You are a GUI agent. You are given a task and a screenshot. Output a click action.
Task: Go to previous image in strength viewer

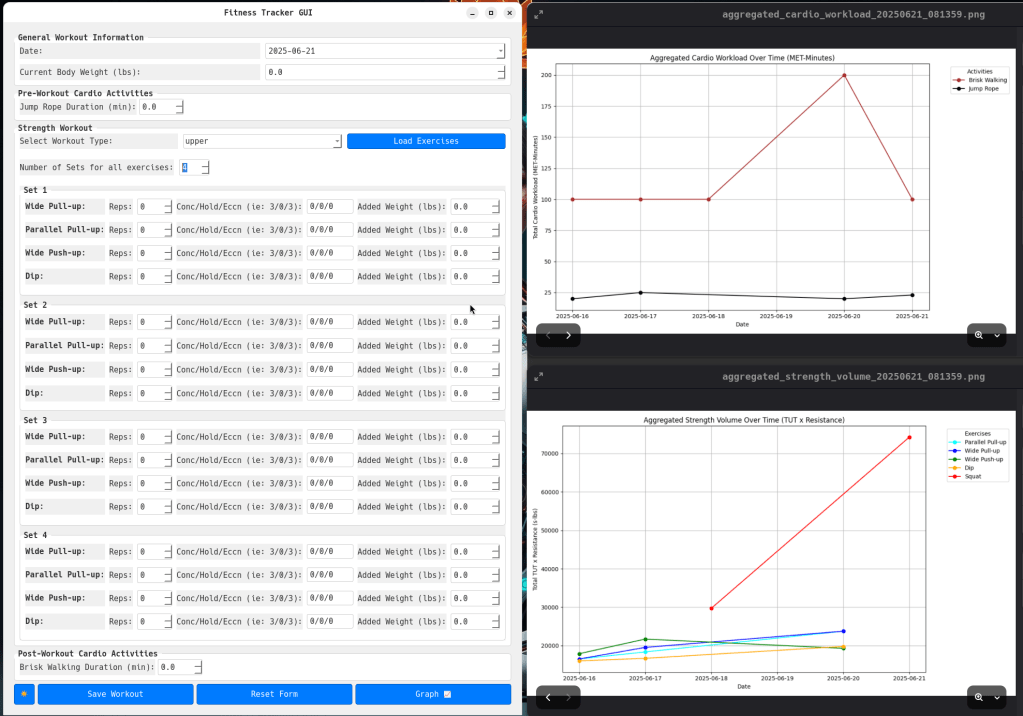(x=548, y=697)
